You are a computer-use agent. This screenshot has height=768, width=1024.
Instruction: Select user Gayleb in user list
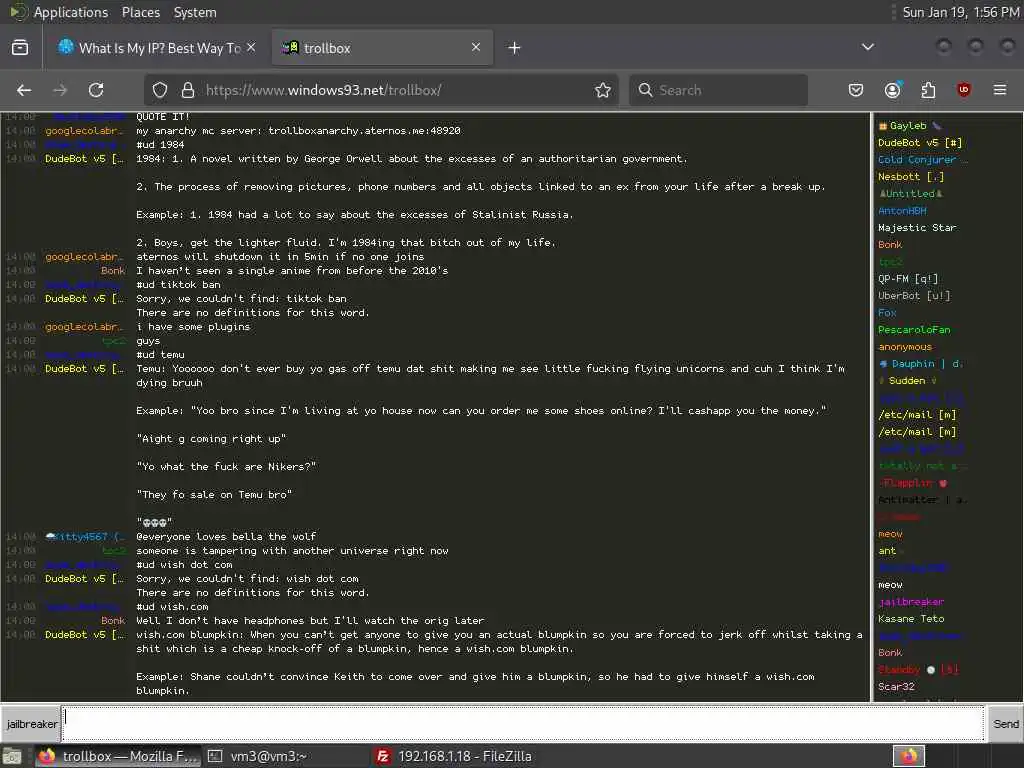[908, 125]
